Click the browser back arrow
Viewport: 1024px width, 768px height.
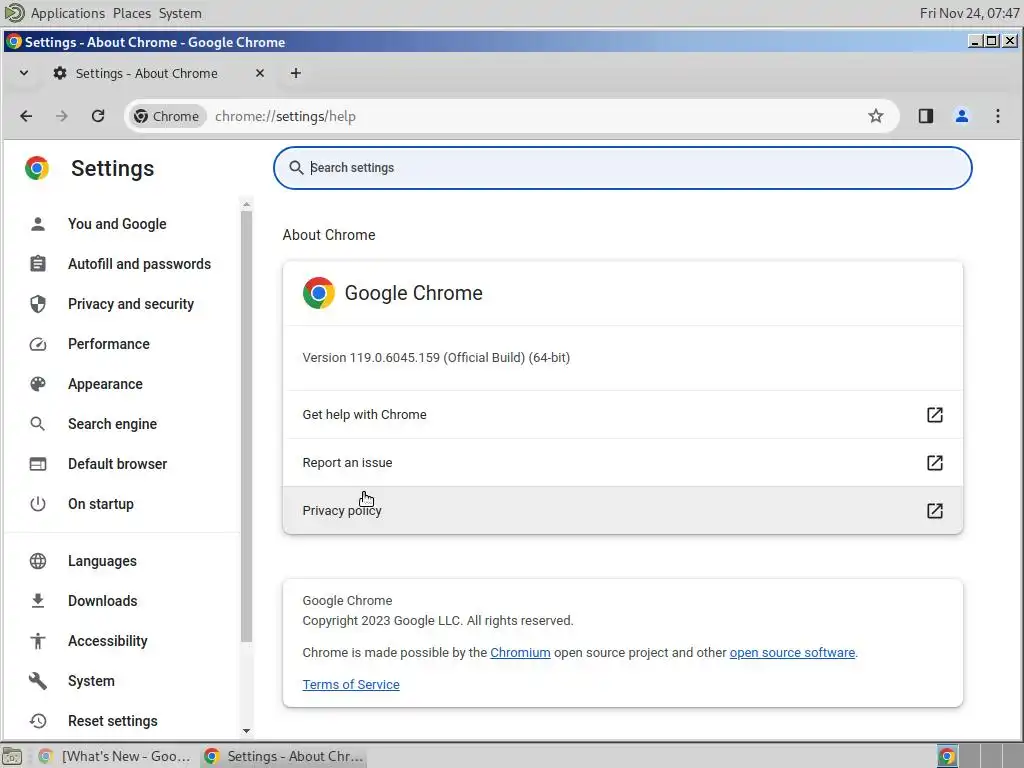pos(26,116)
